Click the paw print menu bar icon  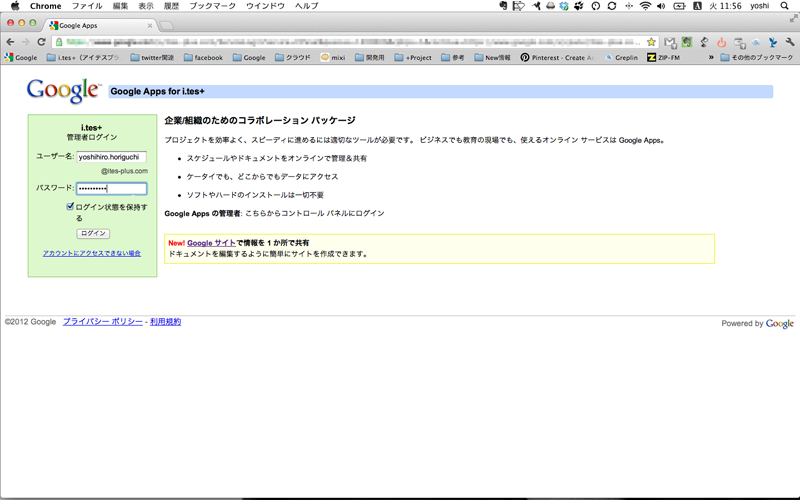(x=579, y=6)
